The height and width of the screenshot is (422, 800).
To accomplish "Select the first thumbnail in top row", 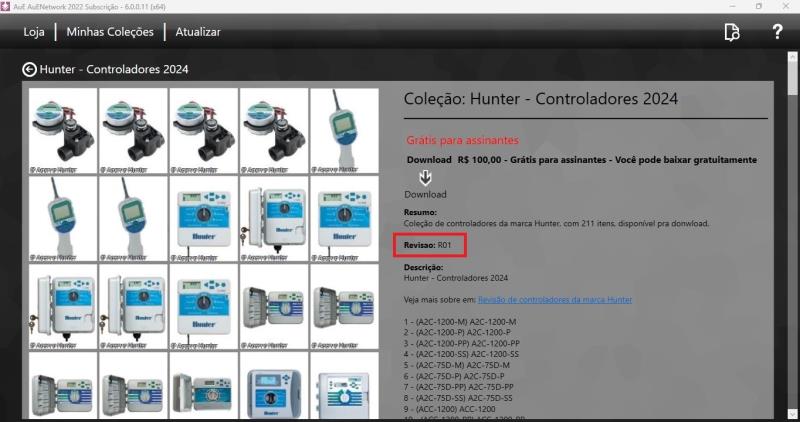I will coord(63,131).
